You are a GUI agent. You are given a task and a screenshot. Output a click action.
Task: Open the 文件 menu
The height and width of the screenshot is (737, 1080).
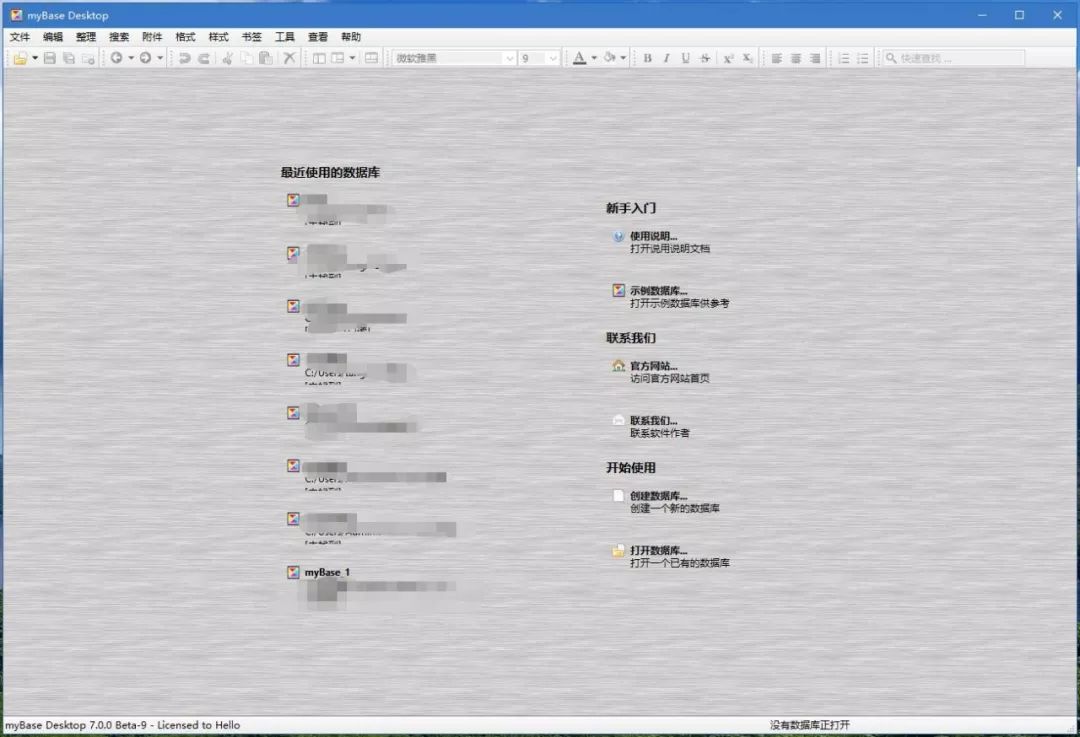pyautogui.click(x=20, y=37)
